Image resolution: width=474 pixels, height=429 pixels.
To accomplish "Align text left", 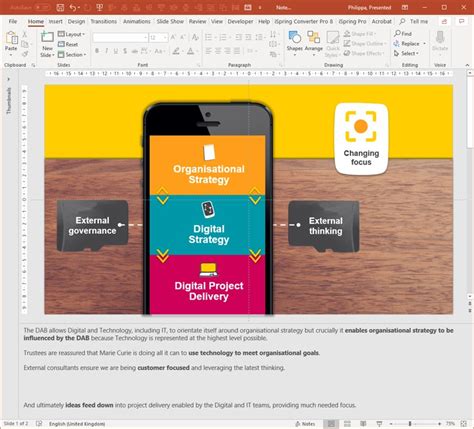I will pos(209,51).
